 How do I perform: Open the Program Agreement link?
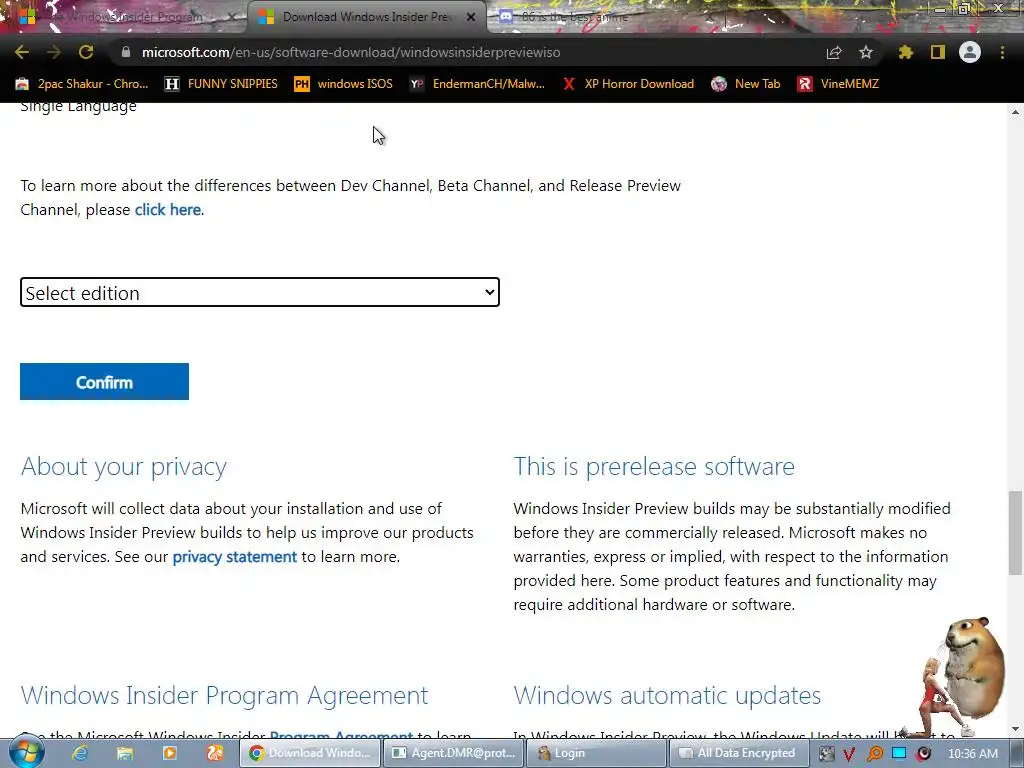341,737
